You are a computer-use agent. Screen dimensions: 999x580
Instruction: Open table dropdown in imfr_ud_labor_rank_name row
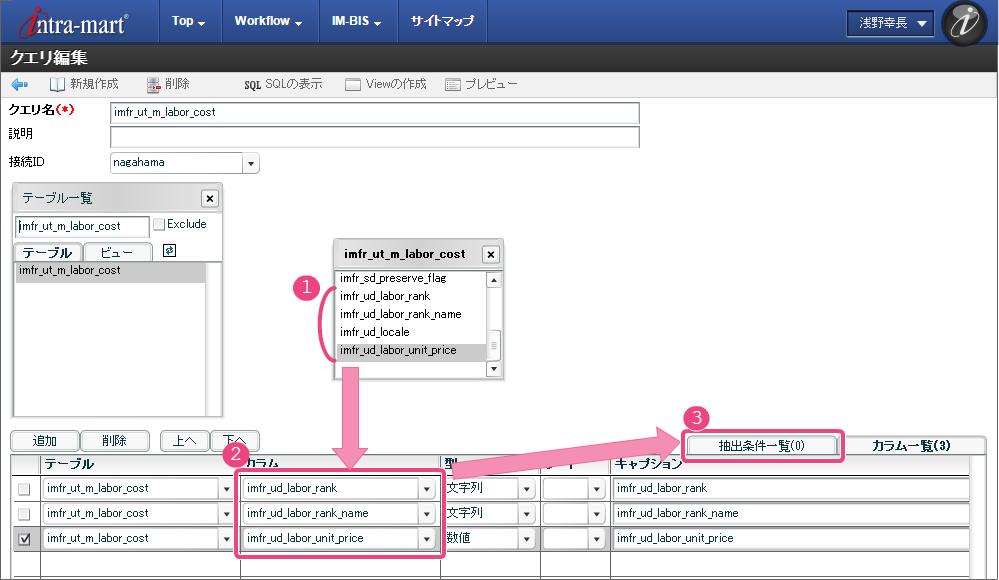point(226,514)
